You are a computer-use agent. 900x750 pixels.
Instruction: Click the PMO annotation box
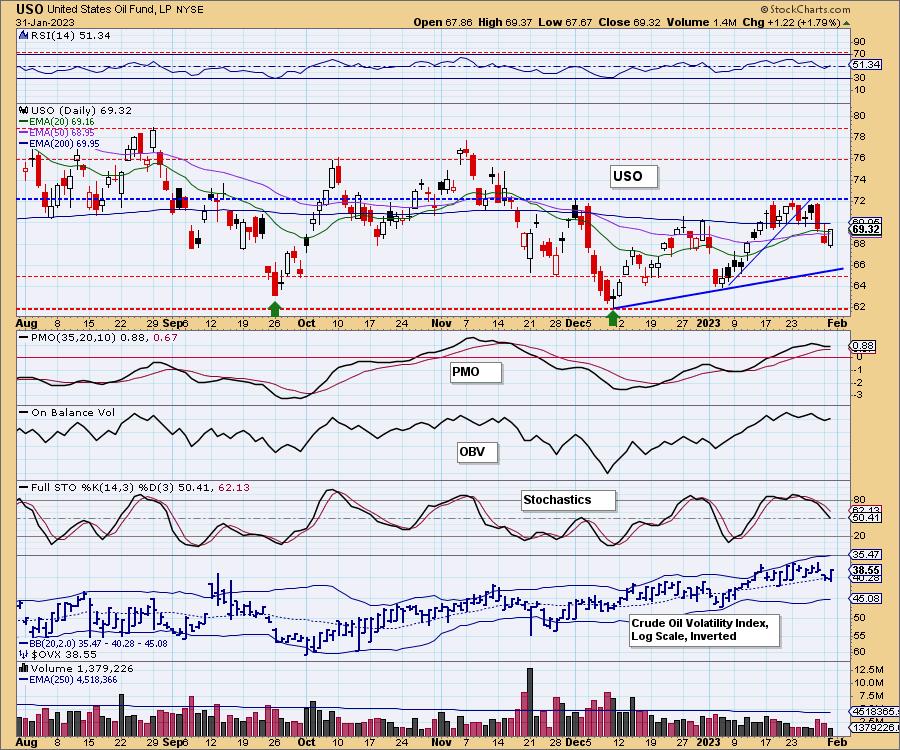[475, 372]
